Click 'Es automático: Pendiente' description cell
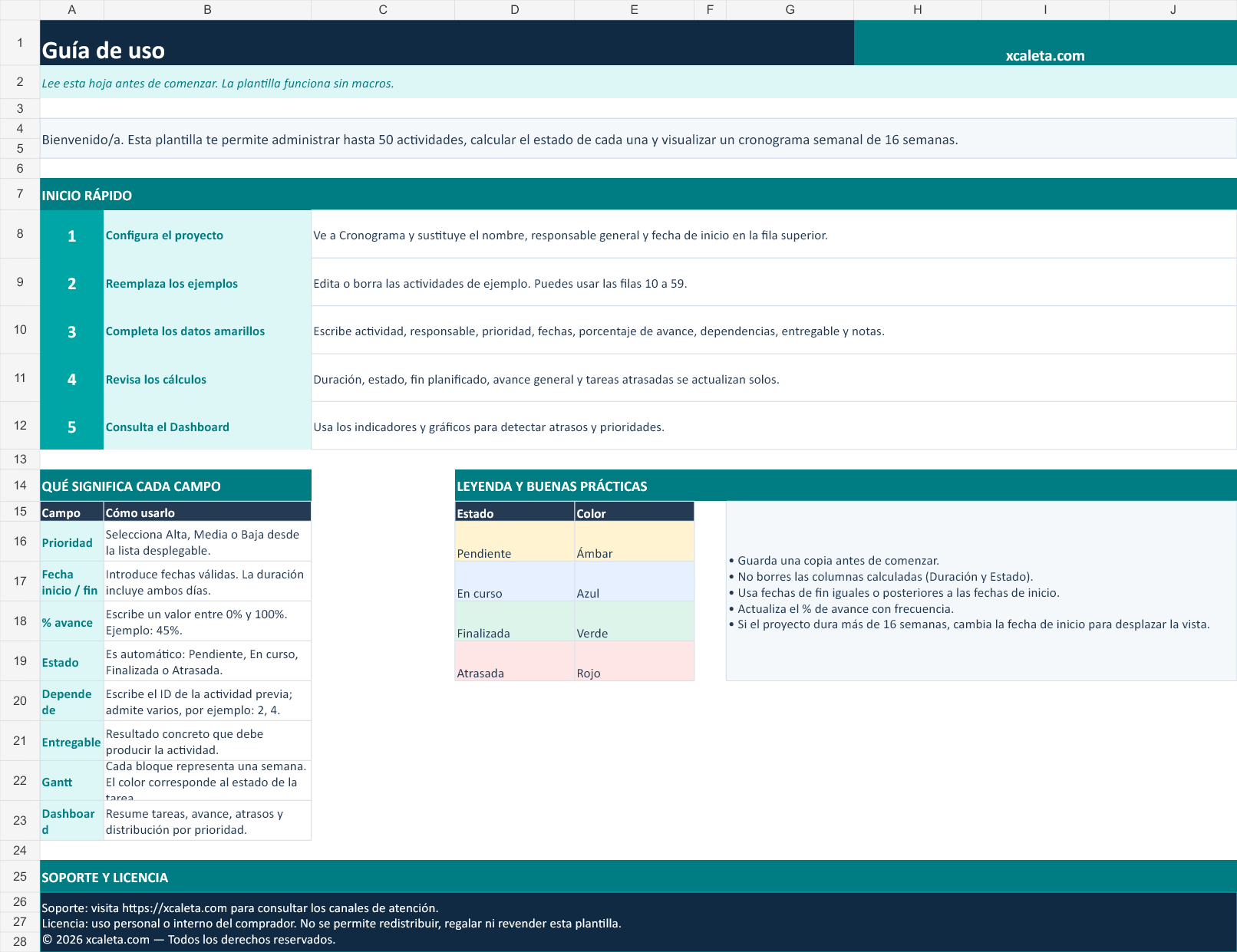 207,661
